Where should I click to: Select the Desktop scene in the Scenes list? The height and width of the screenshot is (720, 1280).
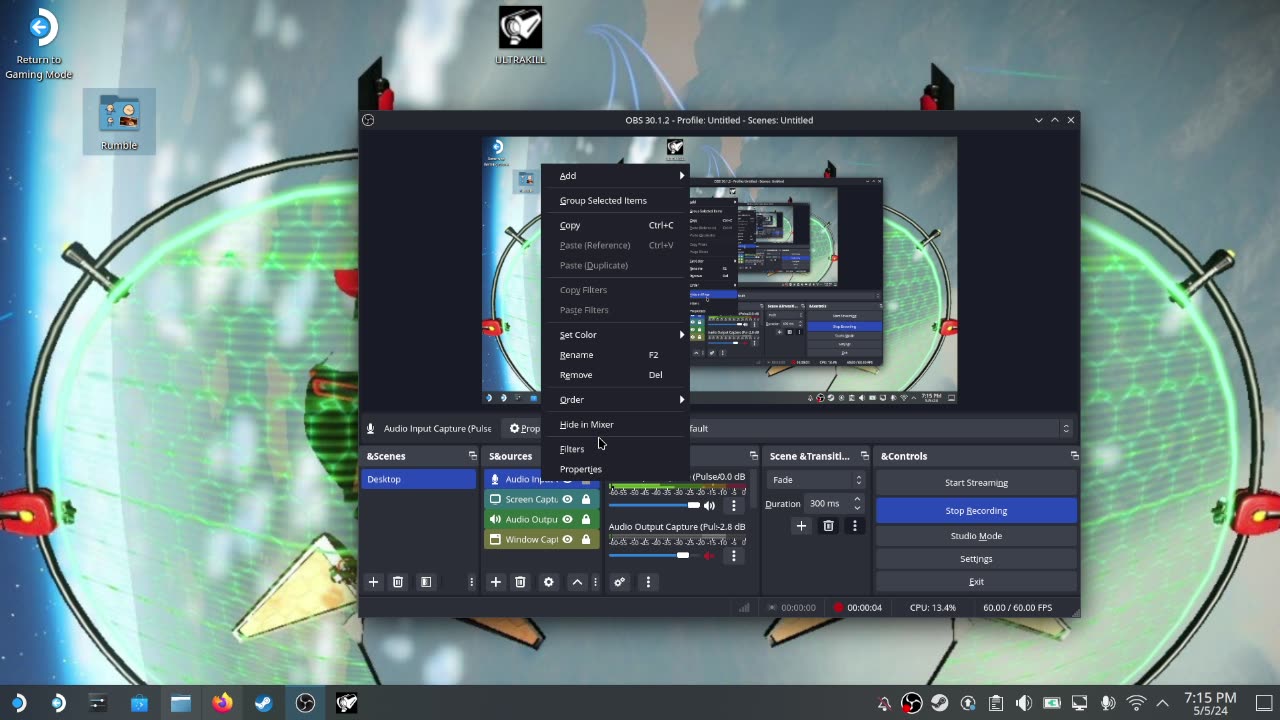pos(418,479)
